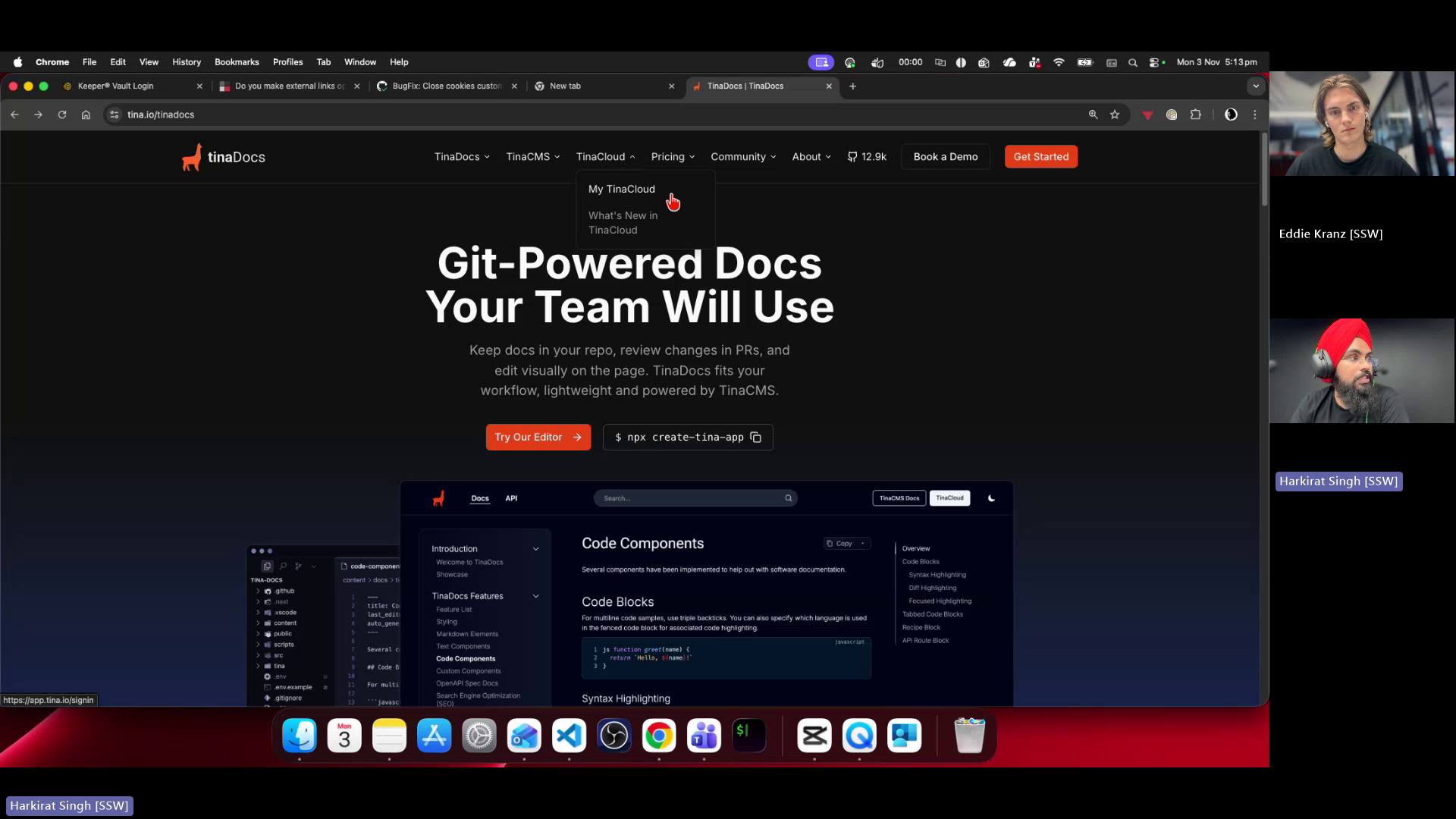Select My TinaCloud from the menu

tap(621, 189)
